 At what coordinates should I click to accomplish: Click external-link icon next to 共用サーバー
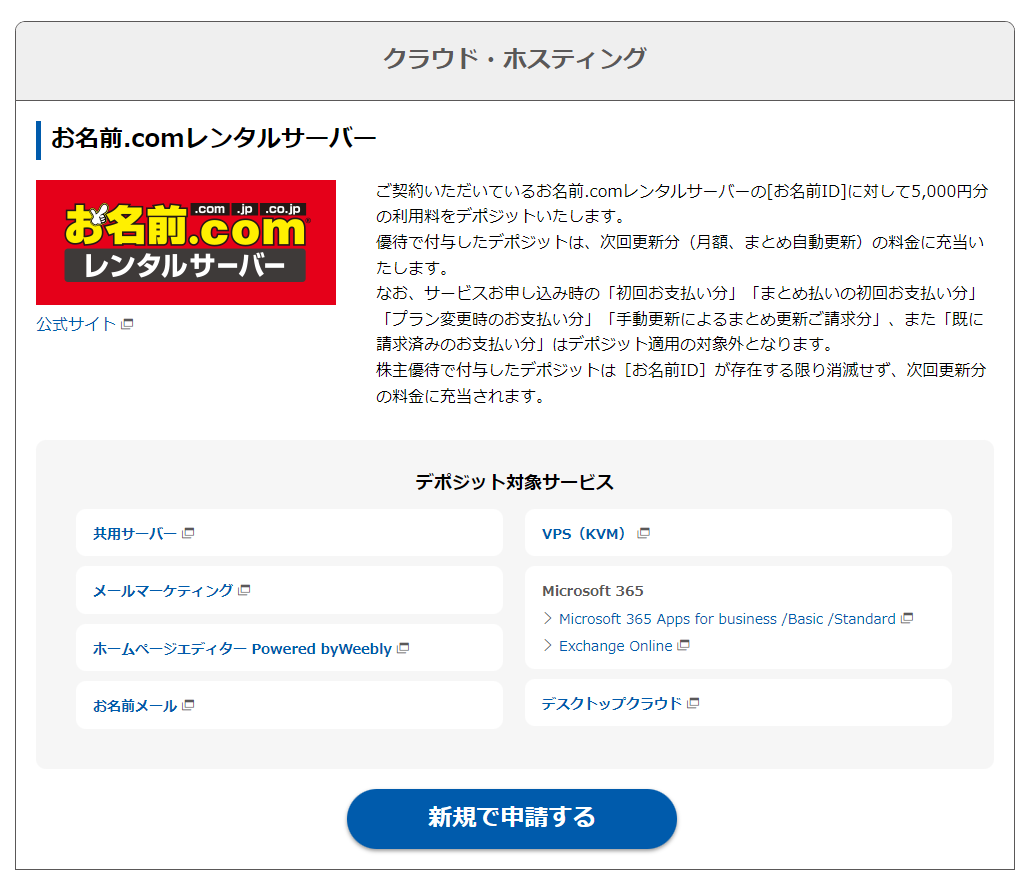click(x=188, y=533)
